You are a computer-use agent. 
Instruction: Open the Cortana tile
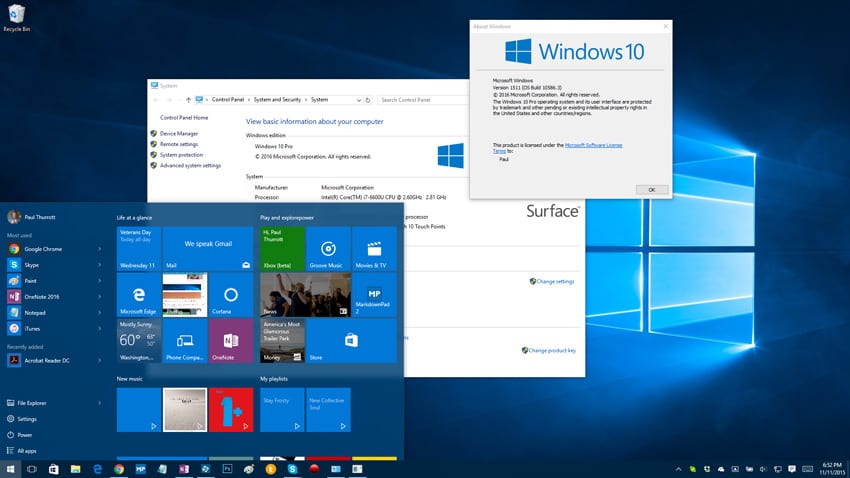point(231,295)
